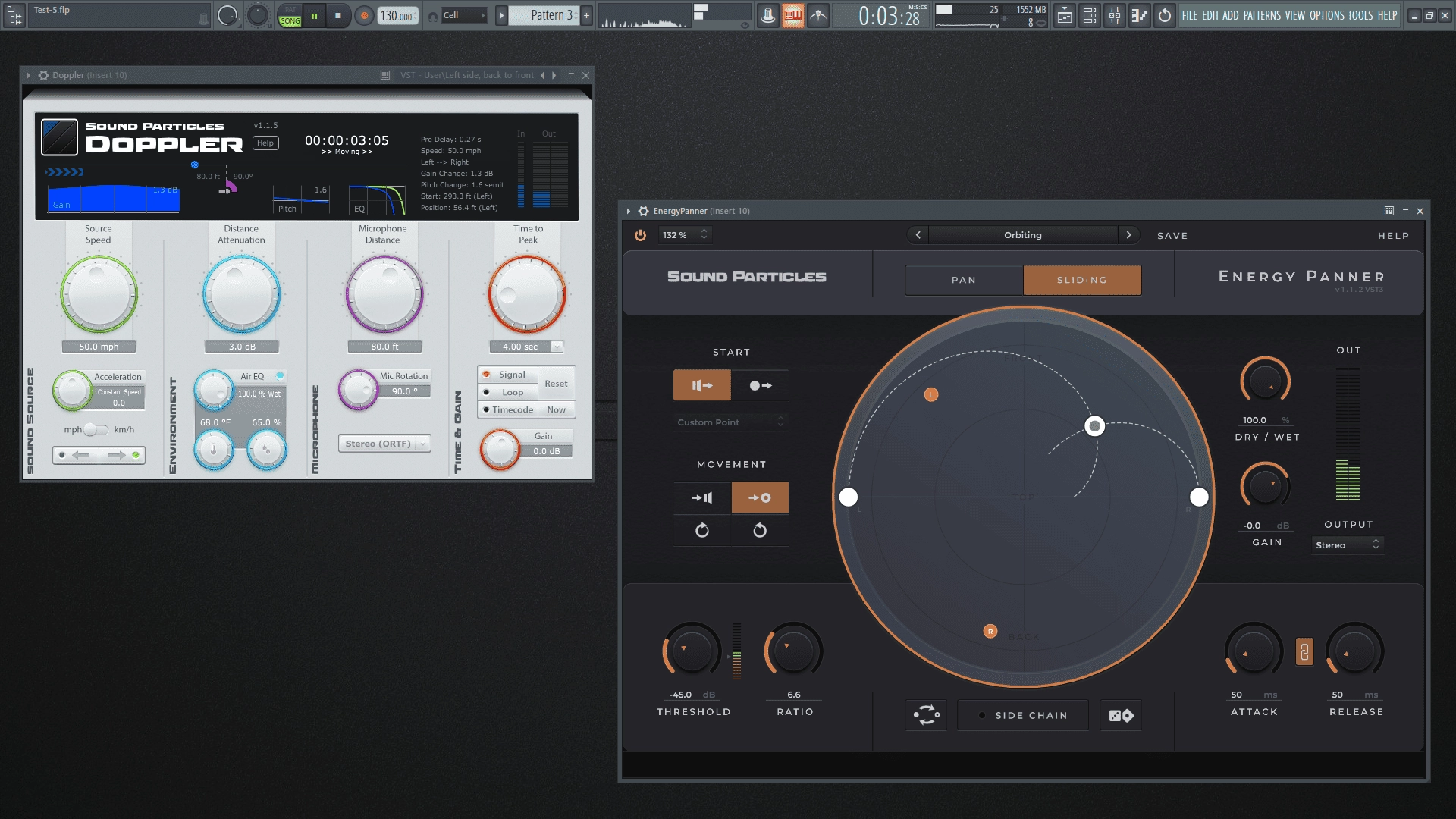Click the record button in the transport
The image size is (1456, 819).
(365, 15)
